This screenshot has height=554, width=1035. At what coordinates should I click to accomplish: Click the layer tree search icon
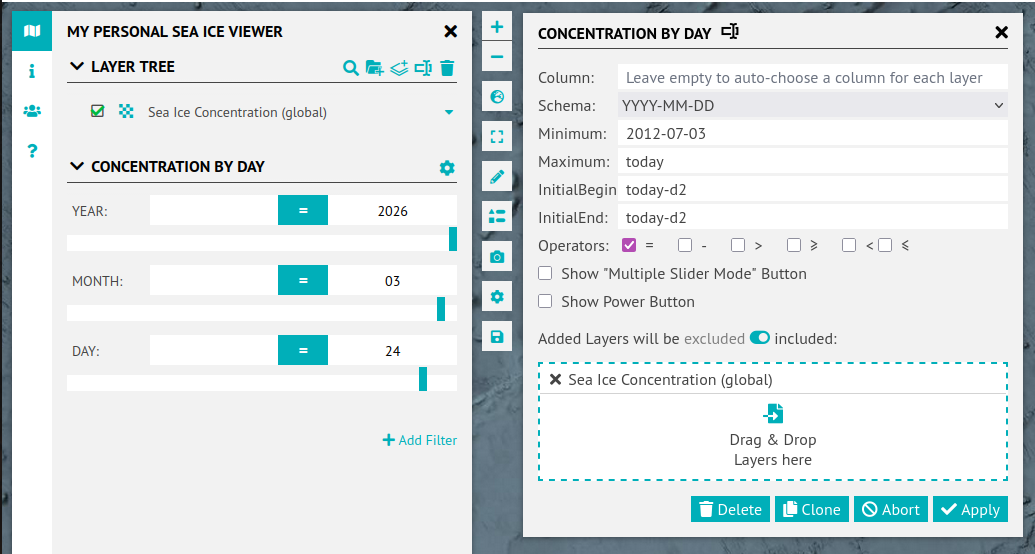pyautogui.click(x=351, y=67)
